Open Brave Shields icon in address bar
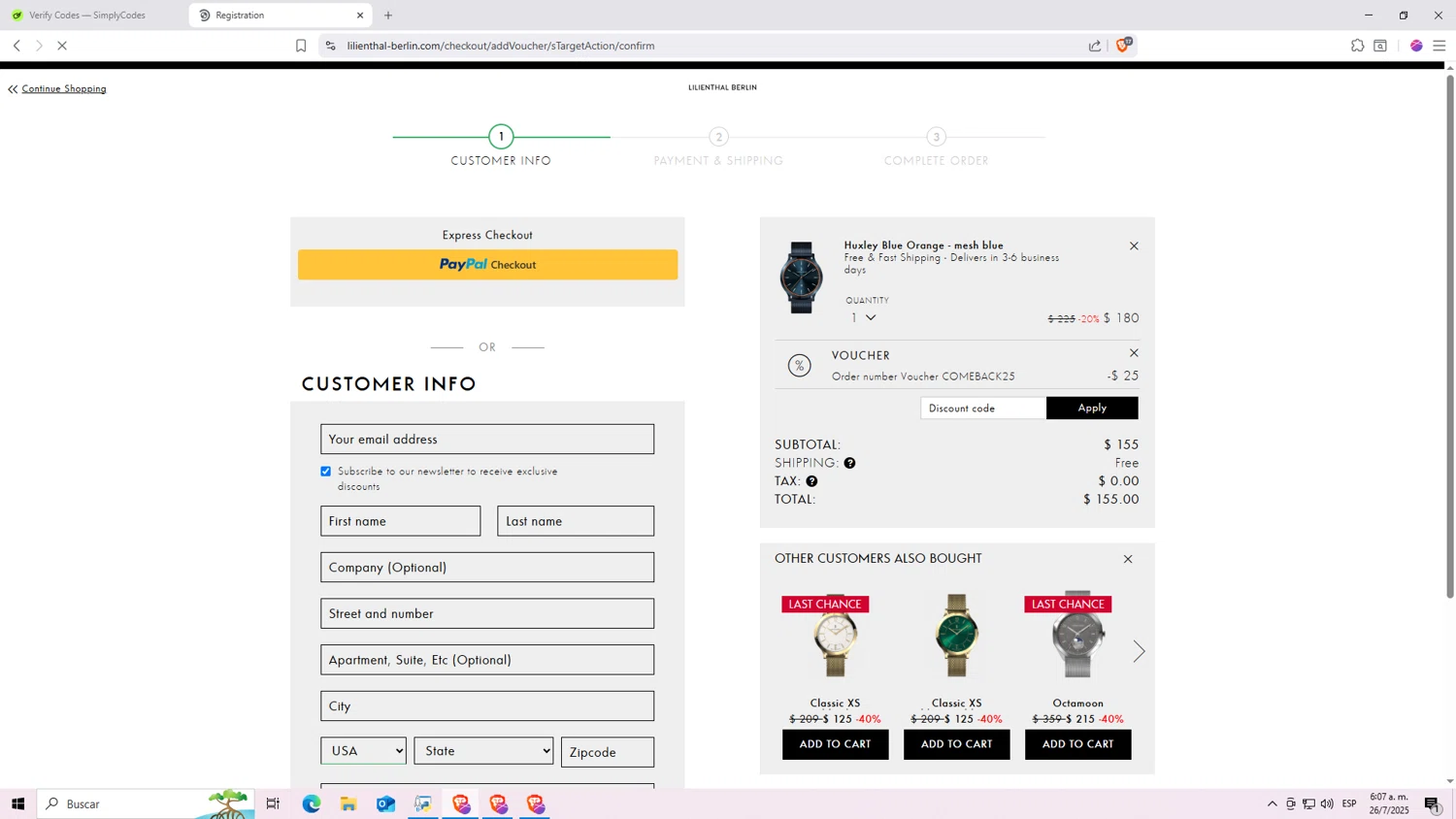This screenshot has width=1456, height=819. (1123, 45)
